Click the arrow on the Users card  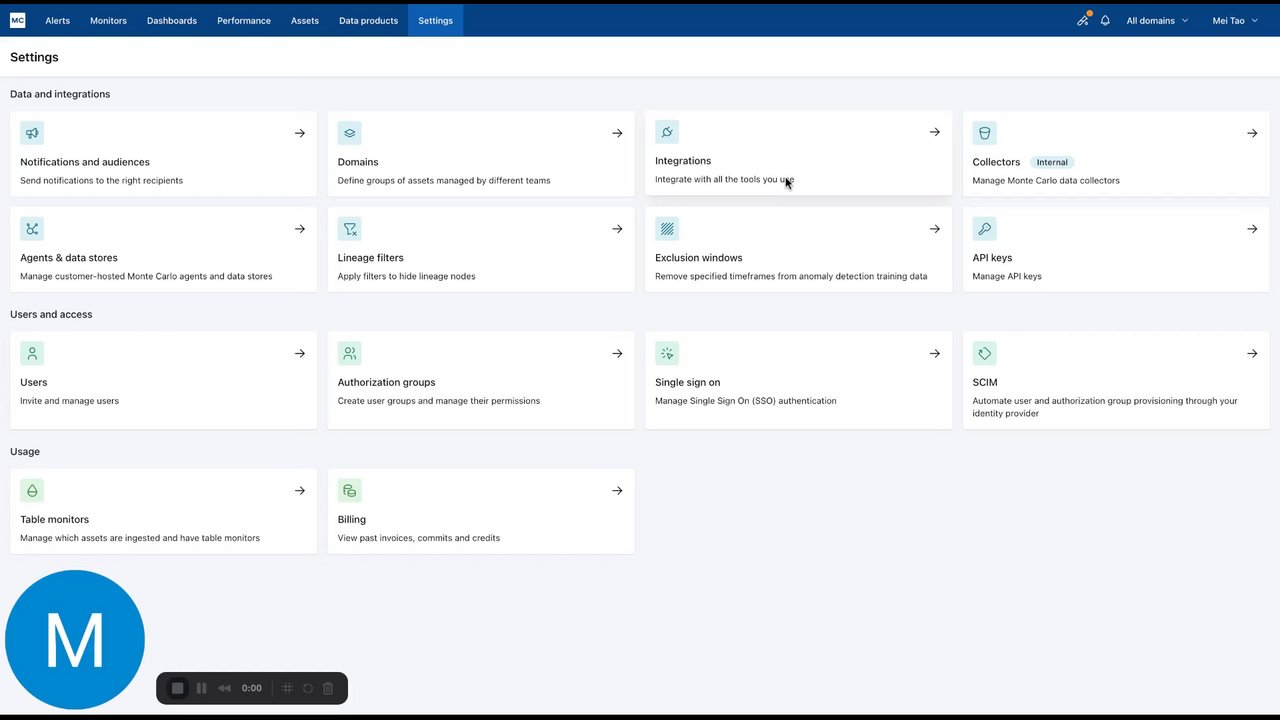(x=300, y=353)
